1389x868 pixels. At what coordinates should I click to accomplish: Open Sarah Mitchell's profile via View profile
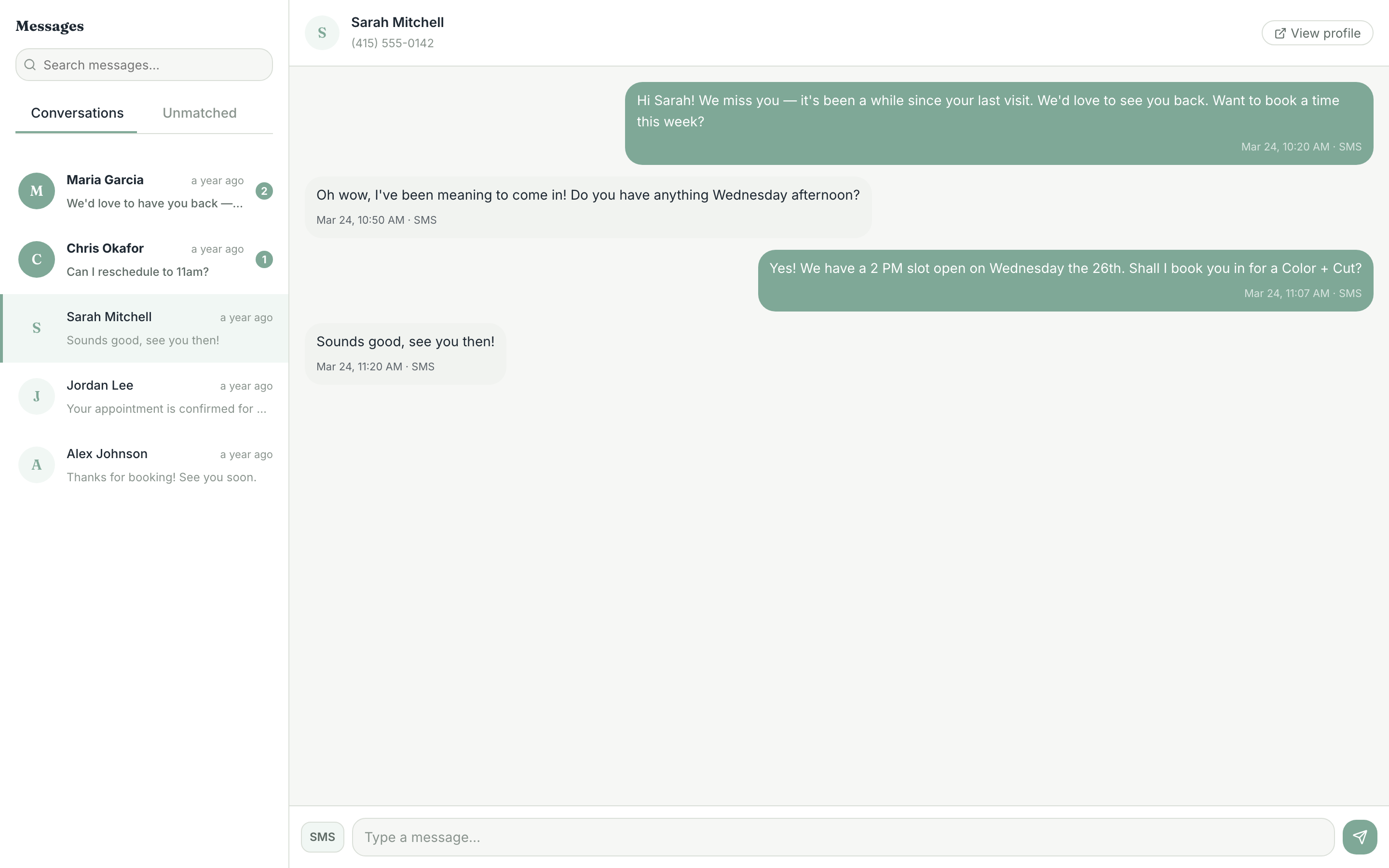(x=1317, y=33)
